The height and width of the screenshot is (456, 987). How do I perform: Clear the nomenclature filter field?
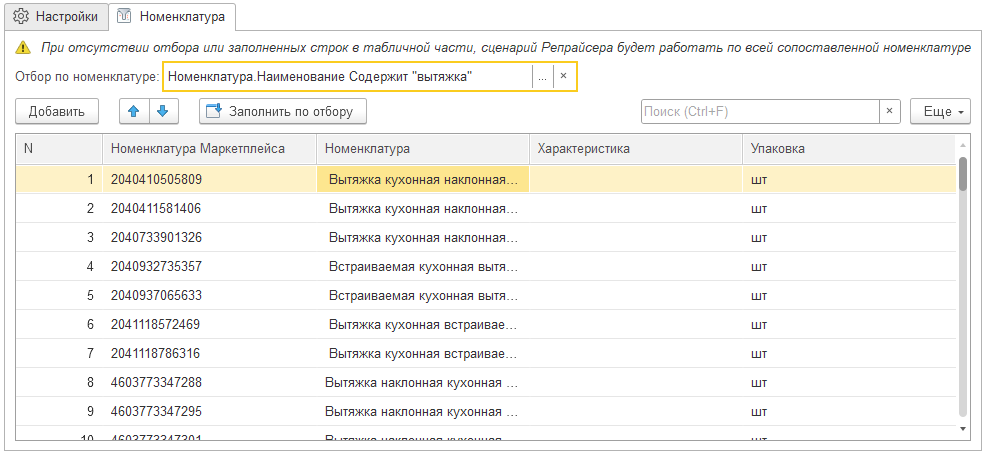coord(564,77)
